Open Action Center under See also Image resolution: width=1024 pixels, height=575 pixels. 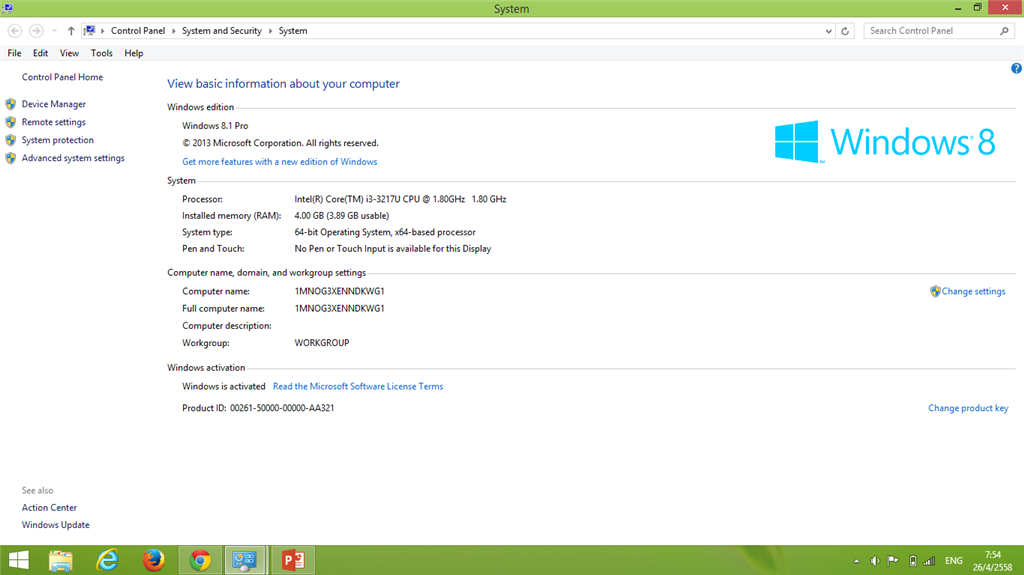point(49,508)
